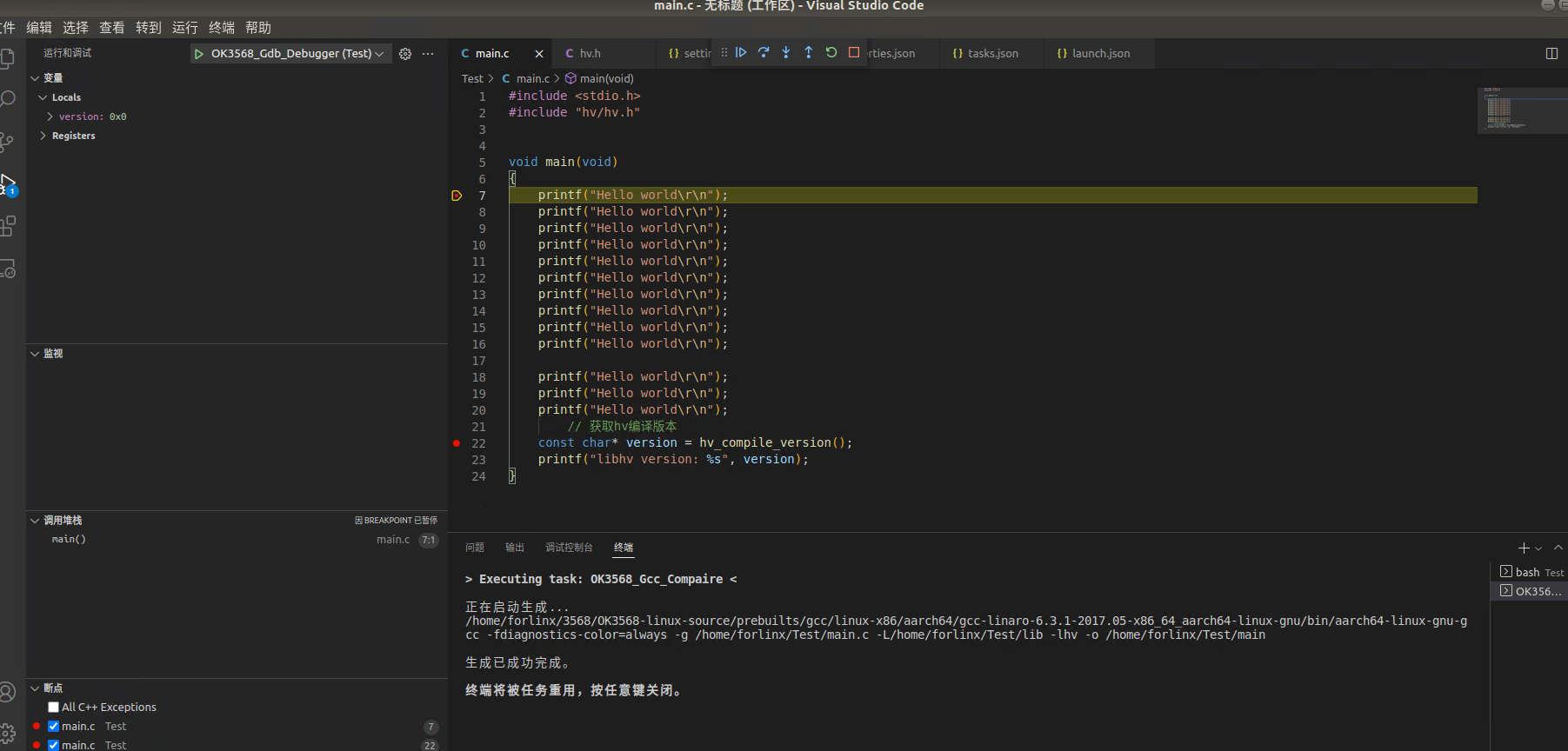Start debugging with the green play icon
Viewport: 1568px width, 751px height.
click(x=199, y=54)
